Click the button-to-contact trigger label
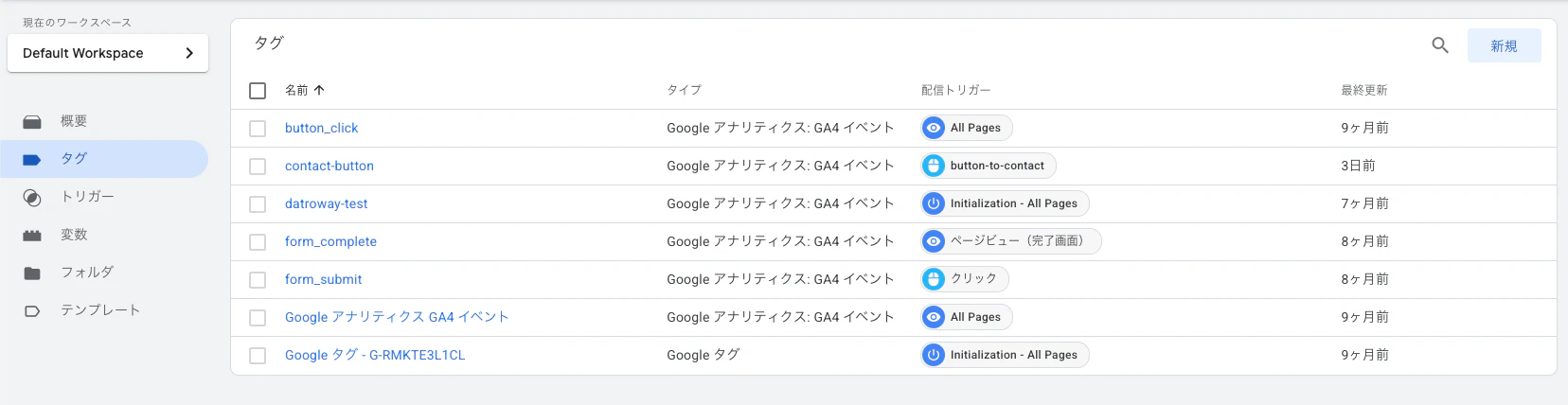The width and height of the screenshot is (1568, 405). pos(997,166)
